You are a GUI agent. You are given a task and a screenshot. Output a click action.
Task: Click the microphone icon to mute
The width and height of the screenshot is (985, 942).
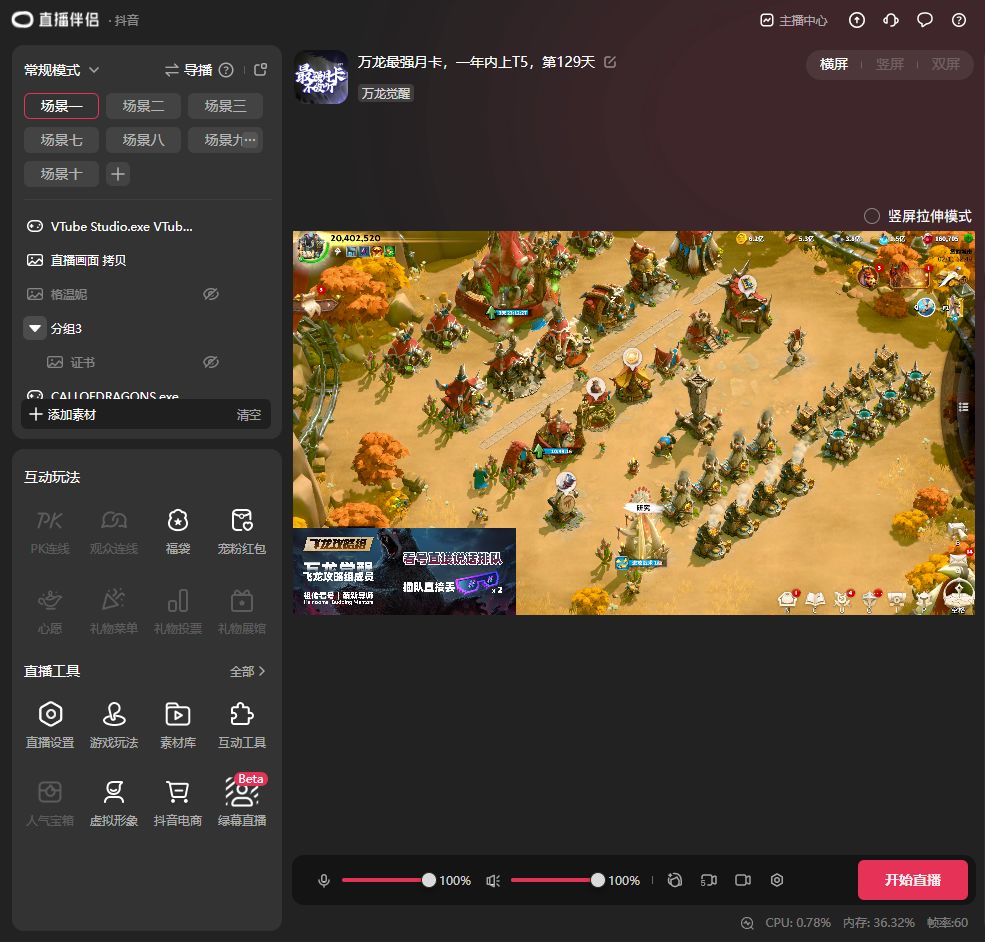pos(324,880)
